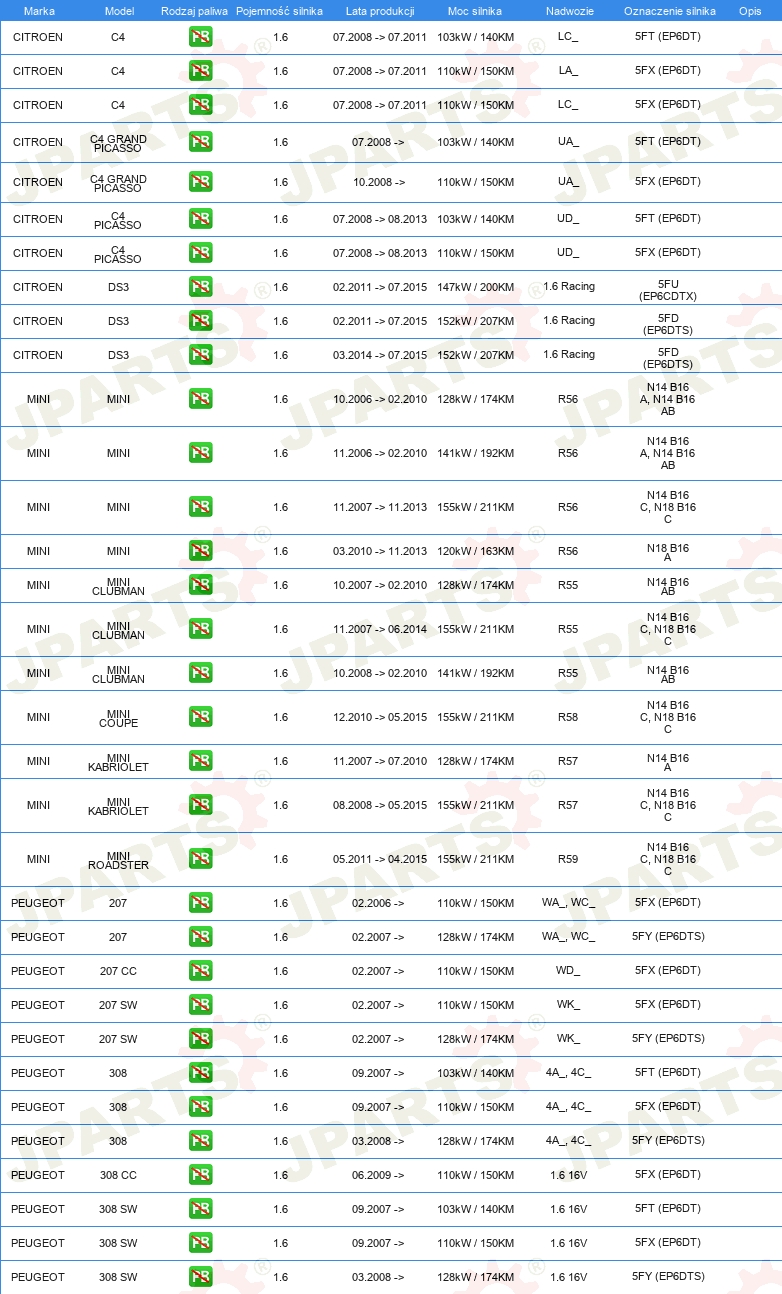Click the 11.2006 -> 02.2010 production dates
The width and height of the screenshot is (782, 1294).
[380, 453]
